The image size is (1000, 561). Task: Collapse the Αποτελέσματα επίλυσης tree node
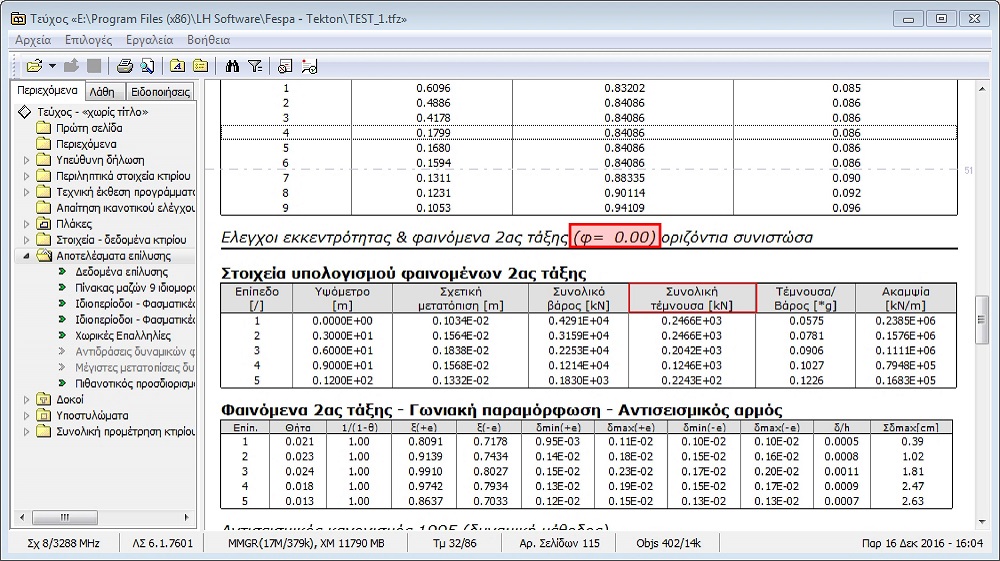point(26,256)
